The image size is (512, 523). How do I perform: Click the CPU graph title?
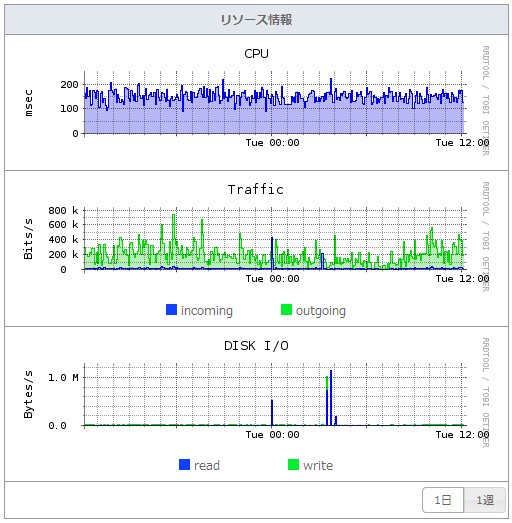(256, 54)
